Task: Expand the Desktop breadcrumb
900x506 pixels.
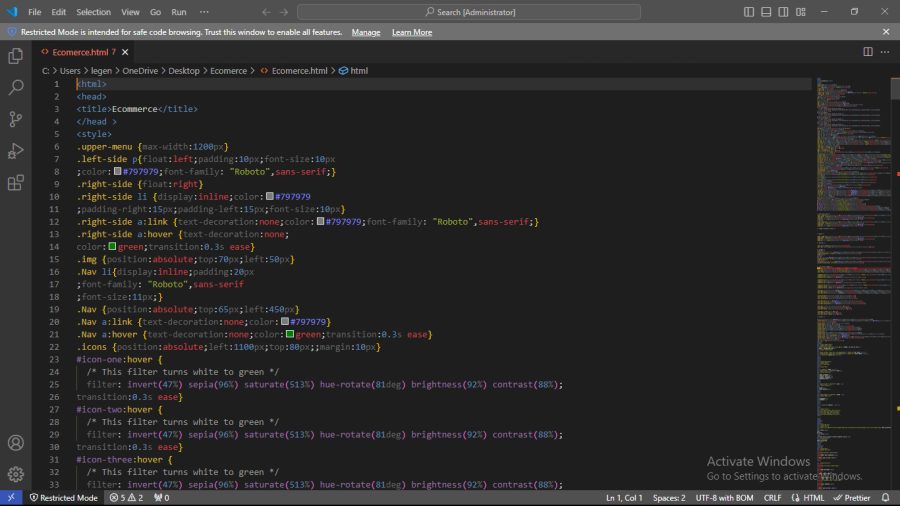Action: (x=184, y=71)
